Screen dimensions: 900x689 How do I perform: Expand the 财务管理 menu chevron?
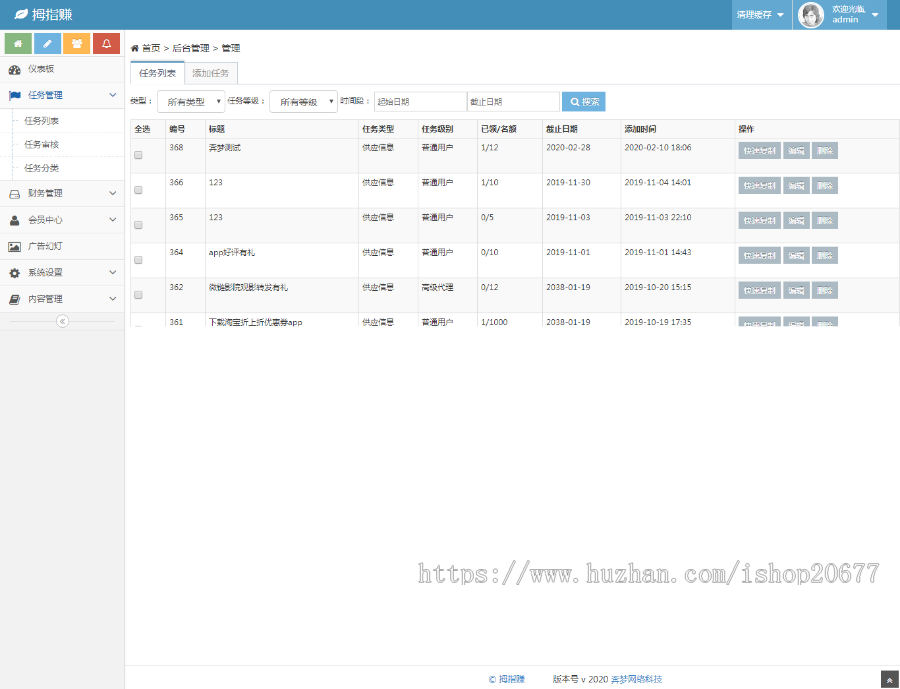click(x=113, y=193)
